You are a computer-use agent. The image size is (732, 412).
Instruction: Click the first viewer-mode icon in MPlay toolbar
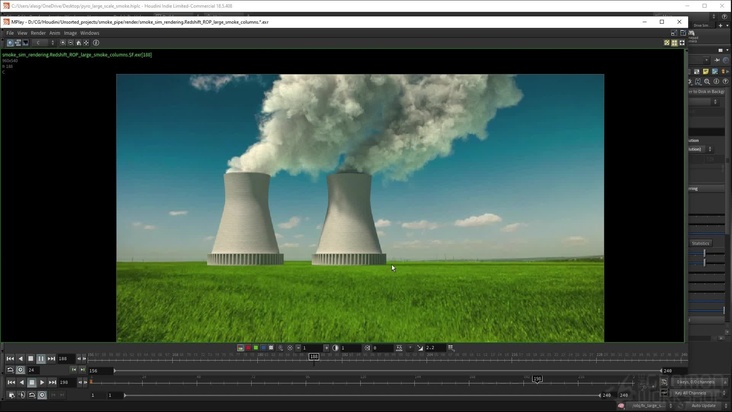(x=10, y=43)
